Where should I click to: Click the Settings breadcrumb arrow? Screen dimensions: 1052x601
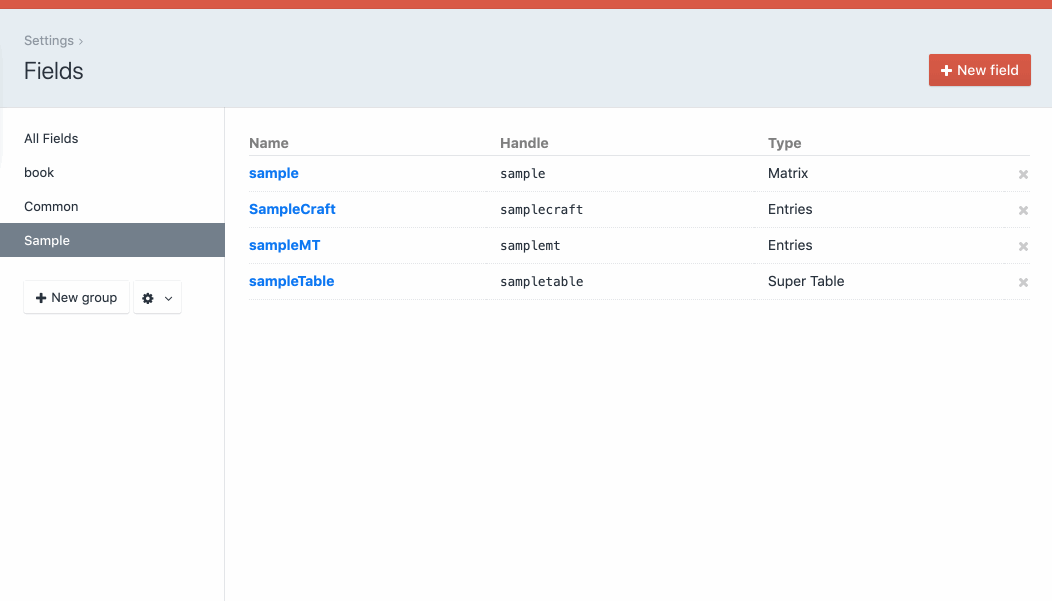click(79, 41)
